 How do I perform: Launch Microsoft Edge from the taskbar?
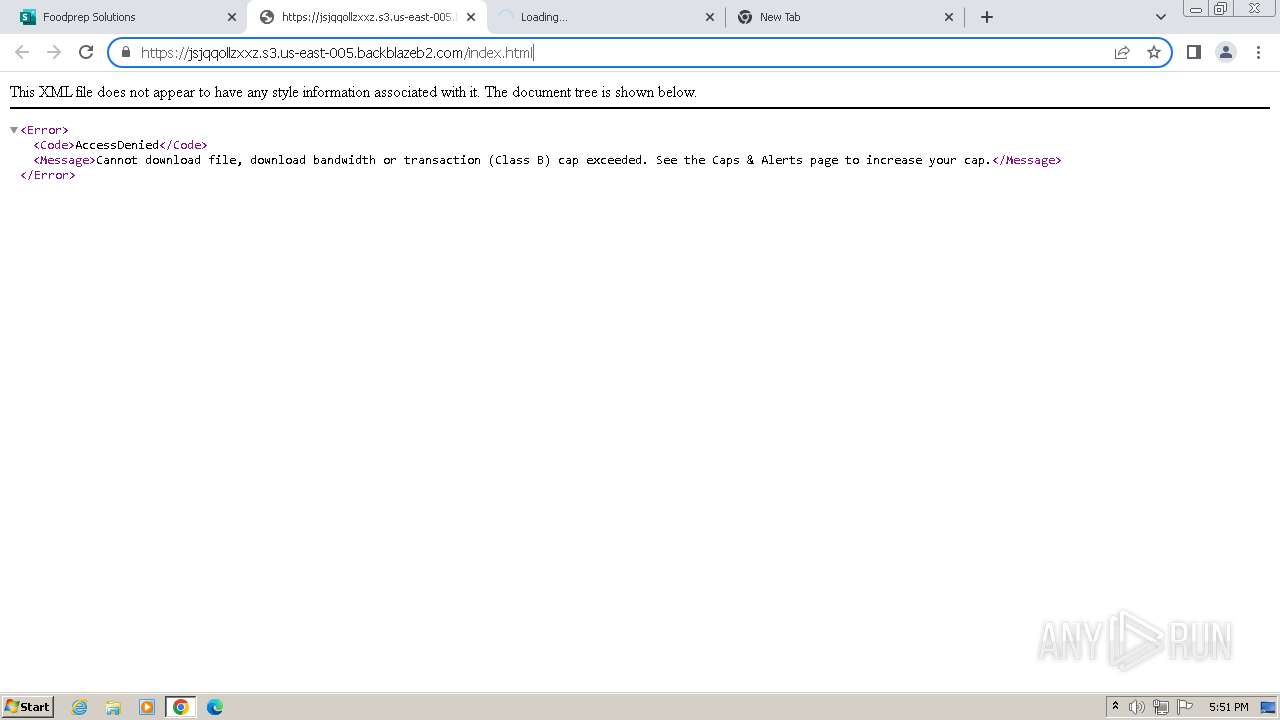(x=215, y=707)
